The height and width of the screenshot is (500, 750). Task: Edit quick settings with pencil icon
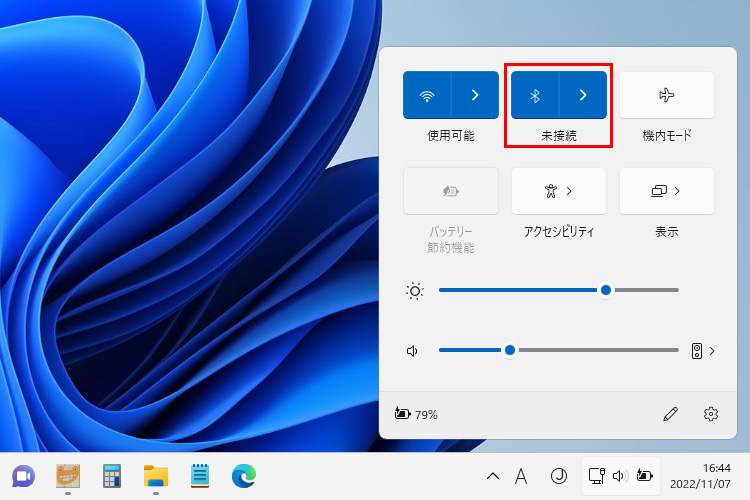pos(671,414)
